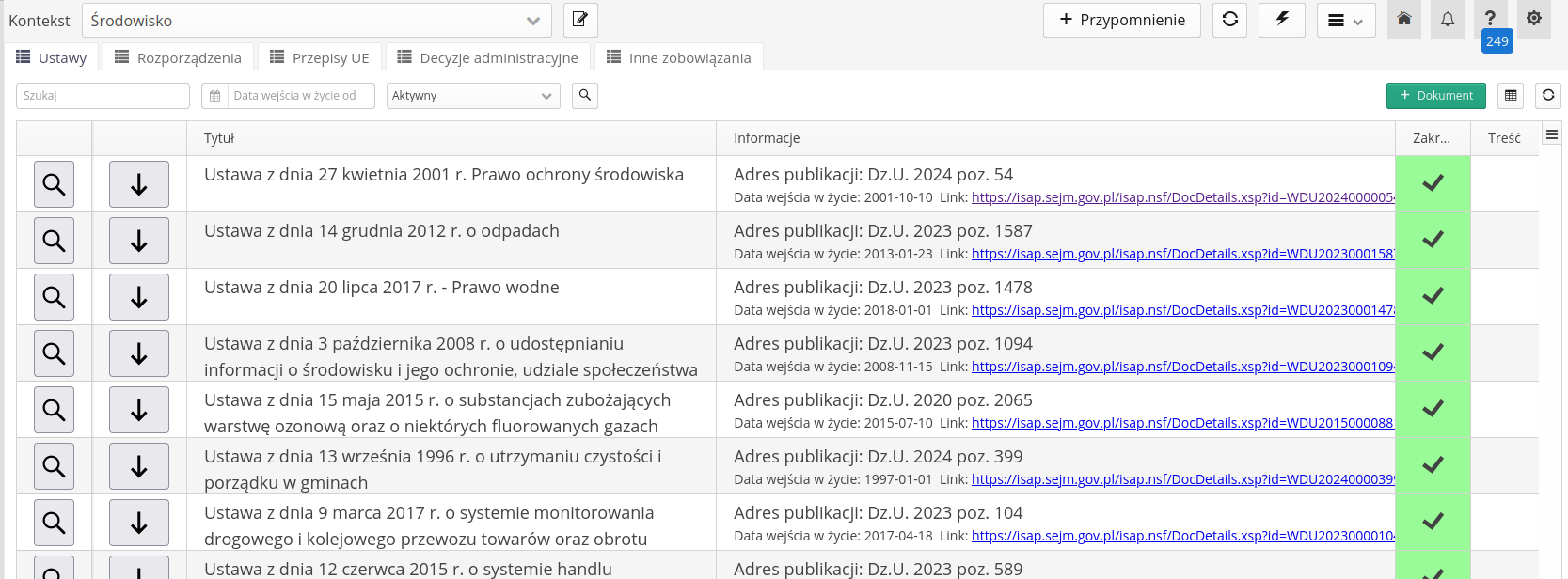This screenshot has height=579, width=1568.
Task: Expand the hamburger menu dropdown in top bar
Action: (1345, 21)
